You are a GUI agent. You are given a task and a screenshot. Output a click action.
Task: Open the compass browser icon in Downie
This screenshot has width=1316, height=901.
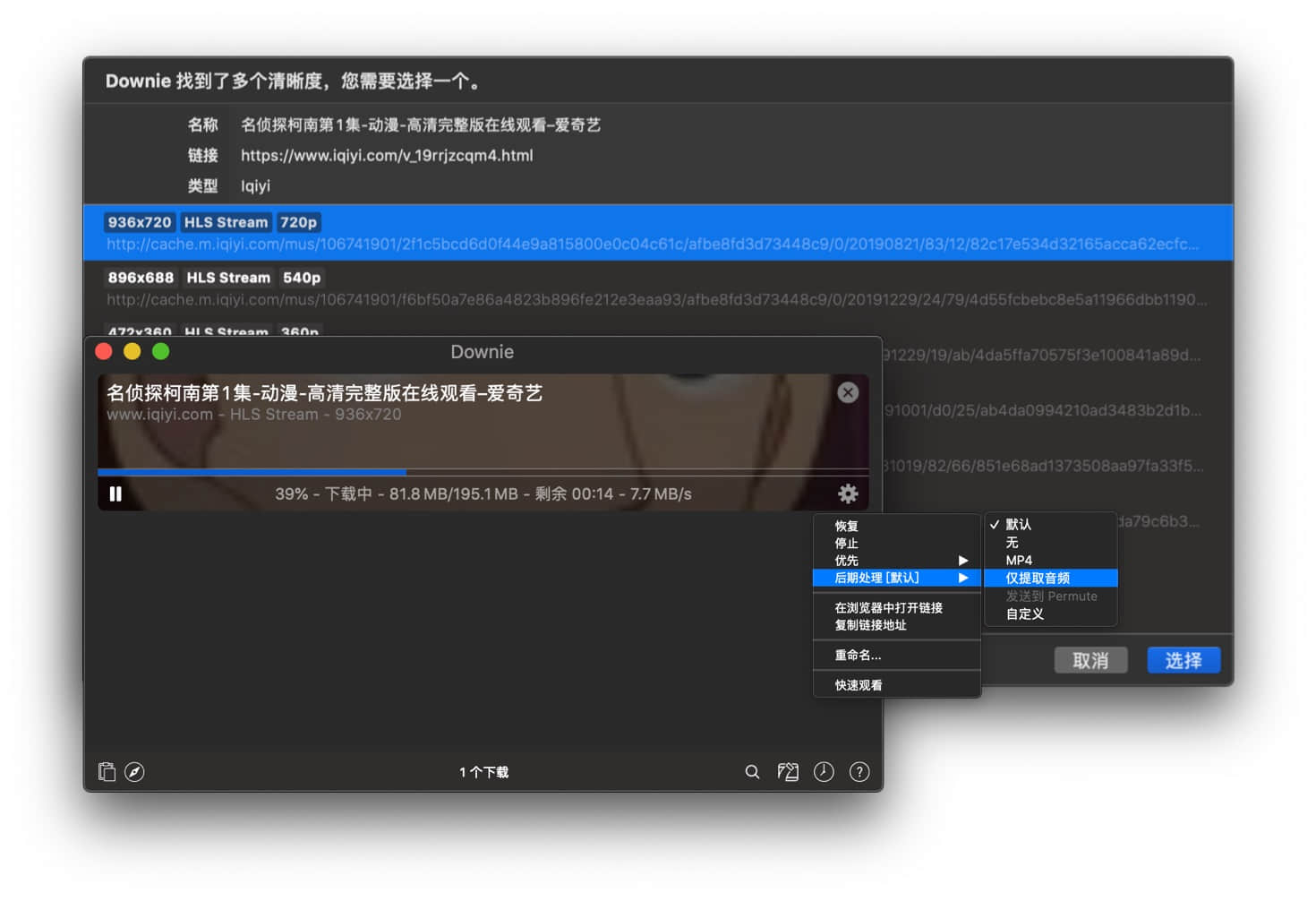point(134,772)
